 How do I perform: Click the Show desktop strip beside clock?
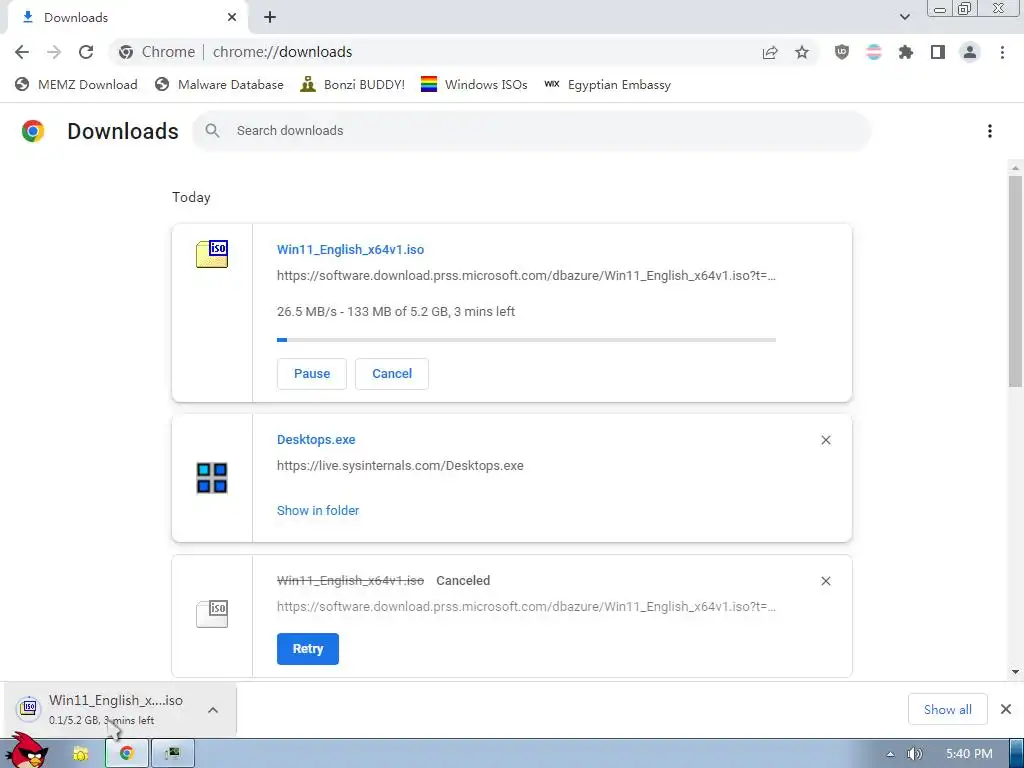point(1017,754)
